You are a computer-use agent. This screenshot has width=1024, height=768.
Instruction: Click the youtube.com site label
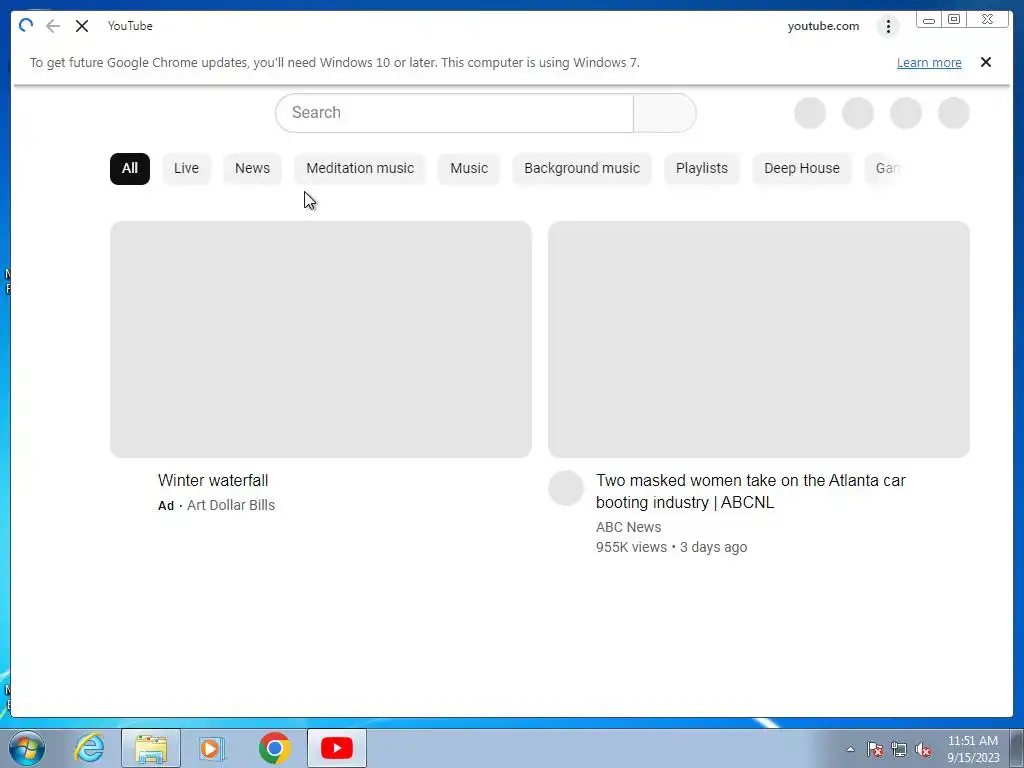(823, 26)
